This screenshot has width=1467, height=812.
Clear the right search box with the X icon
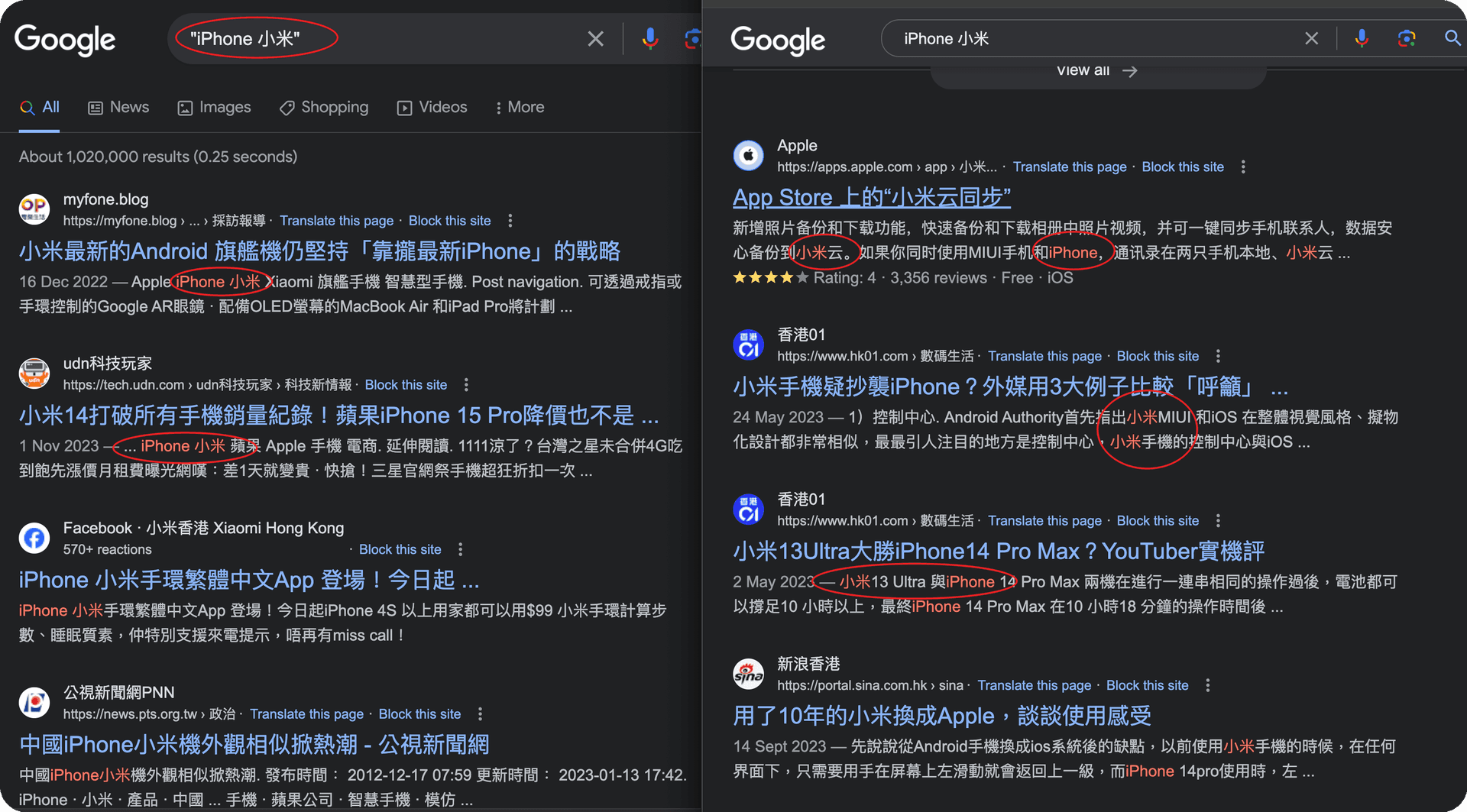(1311, 38)
